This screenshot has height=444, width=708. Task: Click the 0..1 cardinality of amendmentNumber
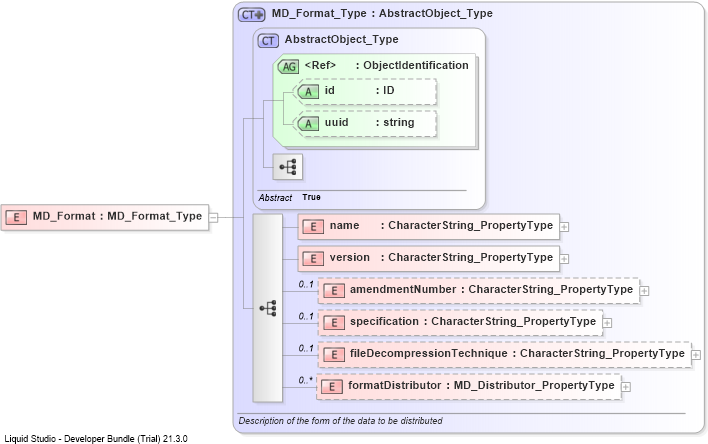(x=306, y=285)
